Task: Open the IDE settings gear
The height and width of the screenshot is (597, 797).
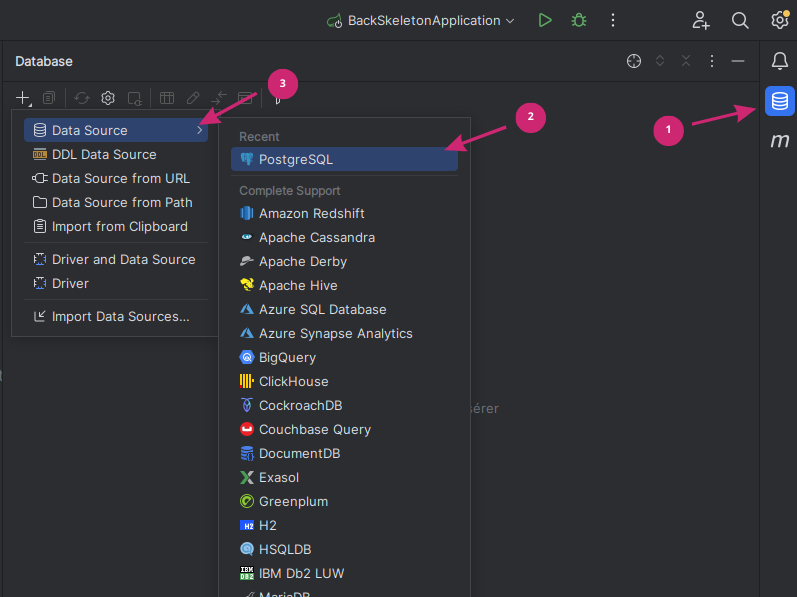Action: click(779, 20)
